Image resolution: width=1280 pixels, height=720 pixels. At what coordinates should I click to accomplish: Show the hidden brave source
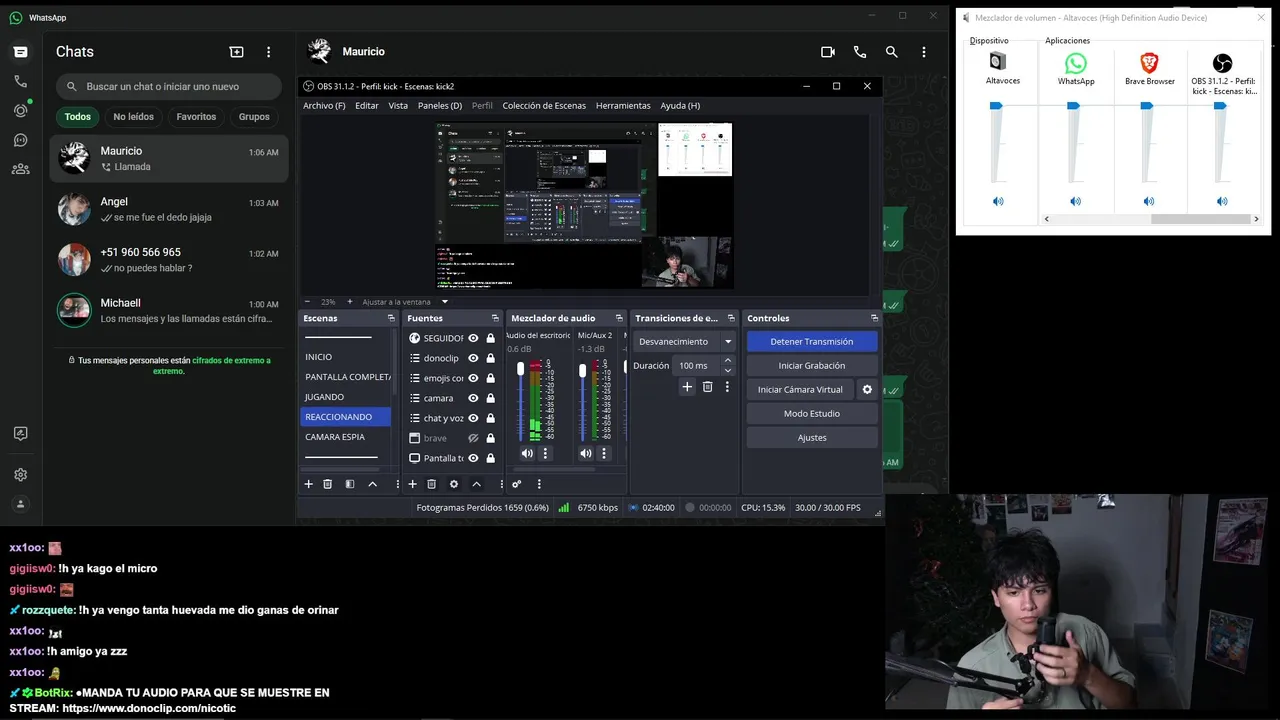[473, 438]
